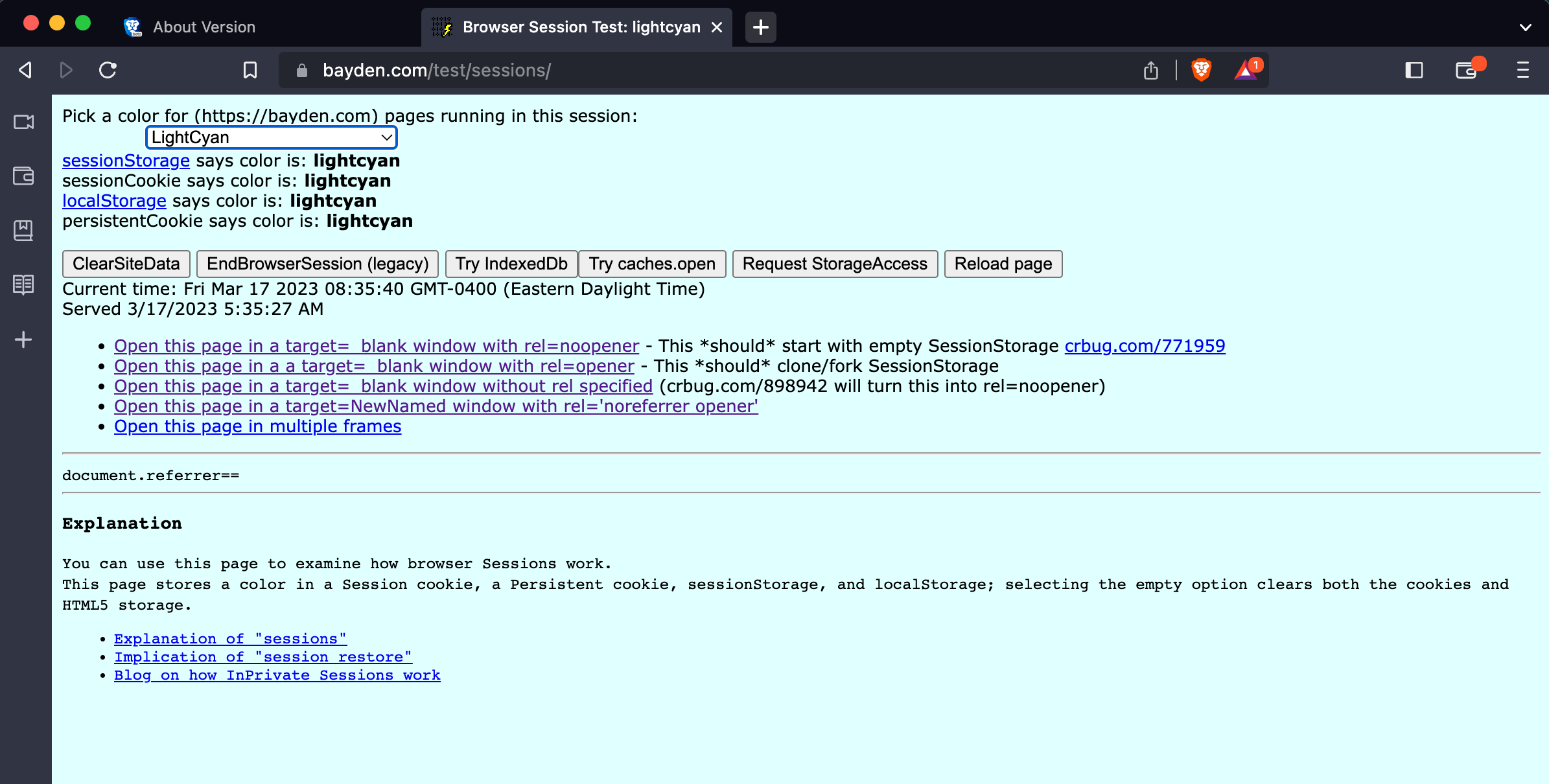Open Explanation of "sessions" link

[230, 639]
